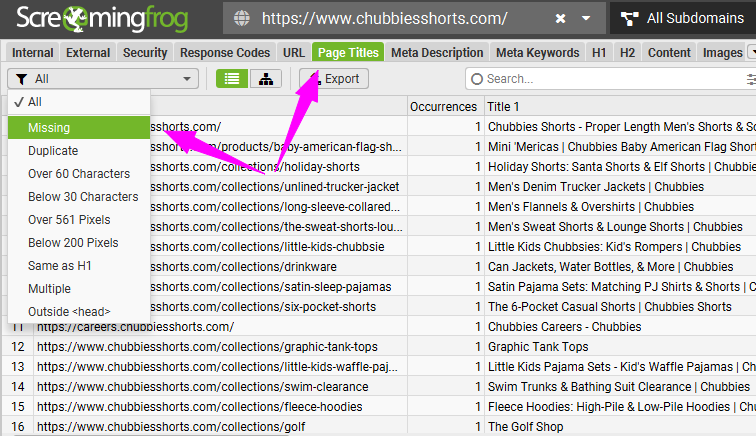Expand the tabs overflow arrow

point(751,53)
